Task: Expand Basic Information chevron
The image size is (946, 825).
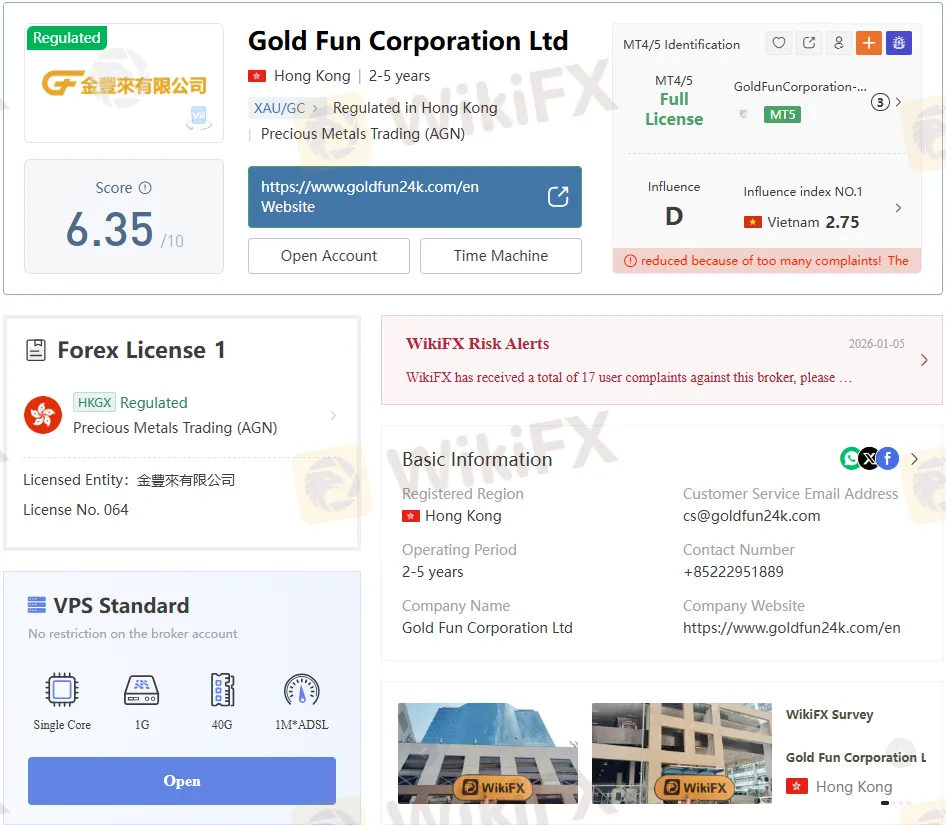Action: [x=915, y=459]
